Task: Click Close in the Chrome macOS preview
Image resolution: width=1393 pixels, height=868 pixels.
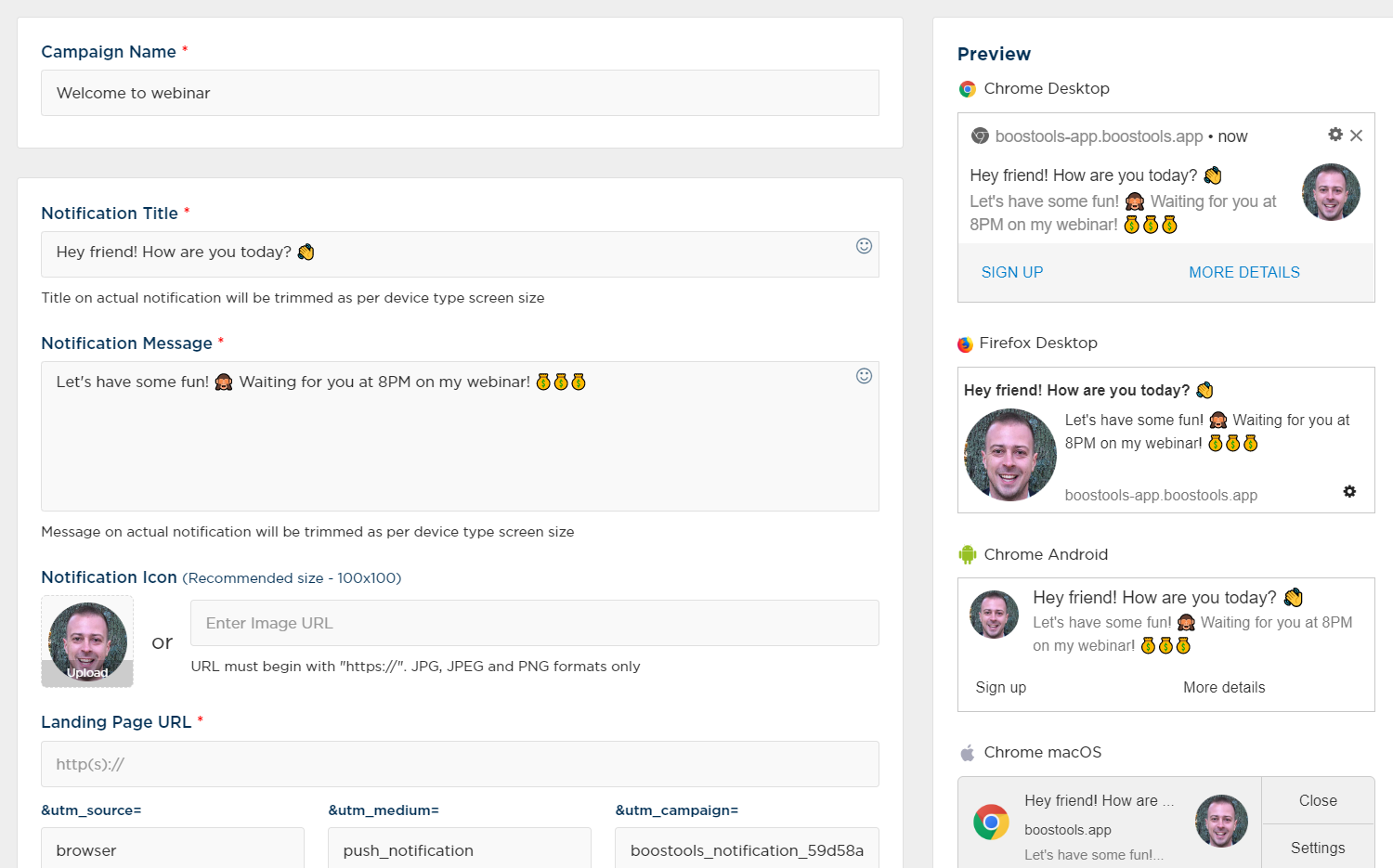Action: (1318, 800)
